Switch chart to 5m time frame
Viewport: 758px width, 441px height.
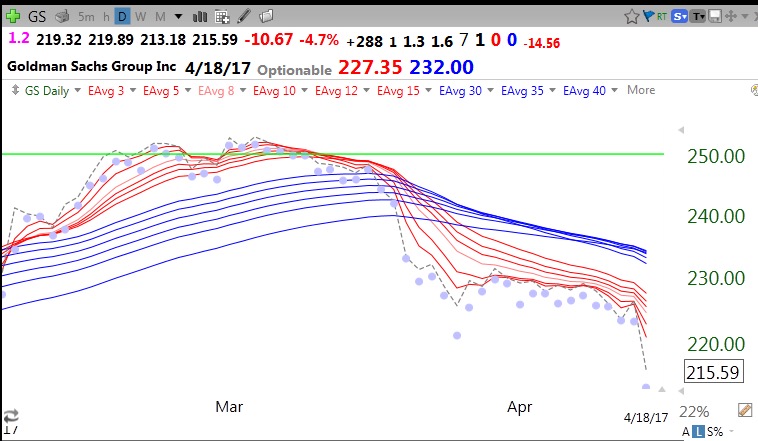[x=86, y=17]
